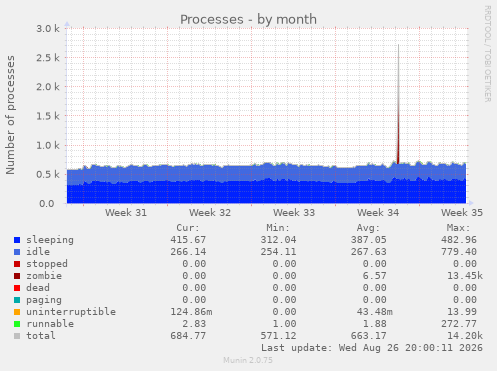Click the 'runnable' legend label
The width and height of the screenshot is (497, 371).
point(50,324)
